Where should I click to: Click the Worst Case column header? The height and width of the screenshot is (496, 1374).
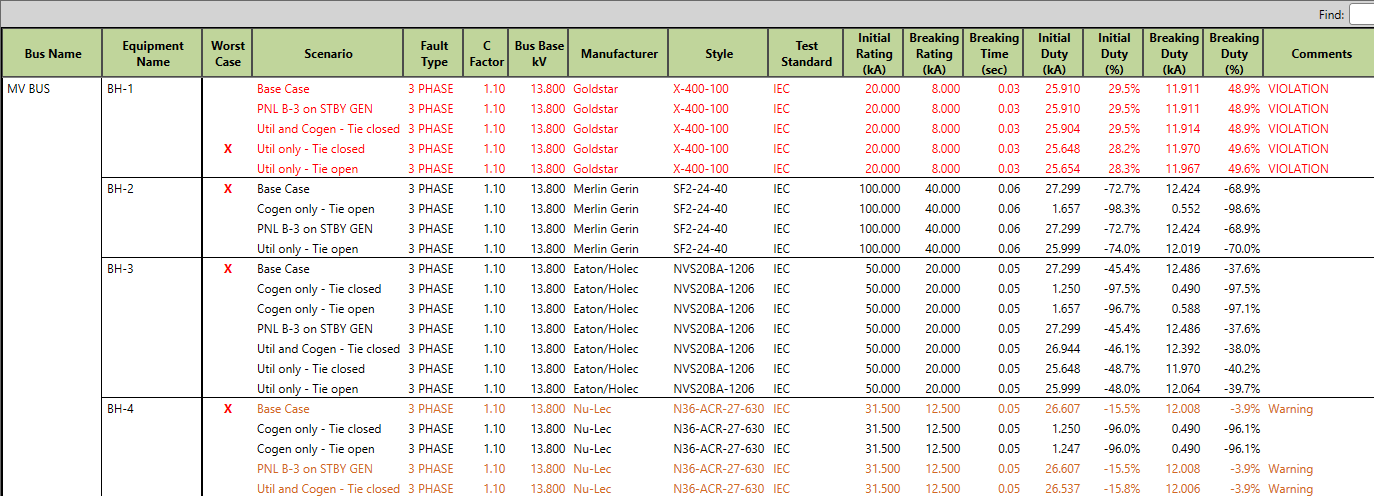point(228,54)
